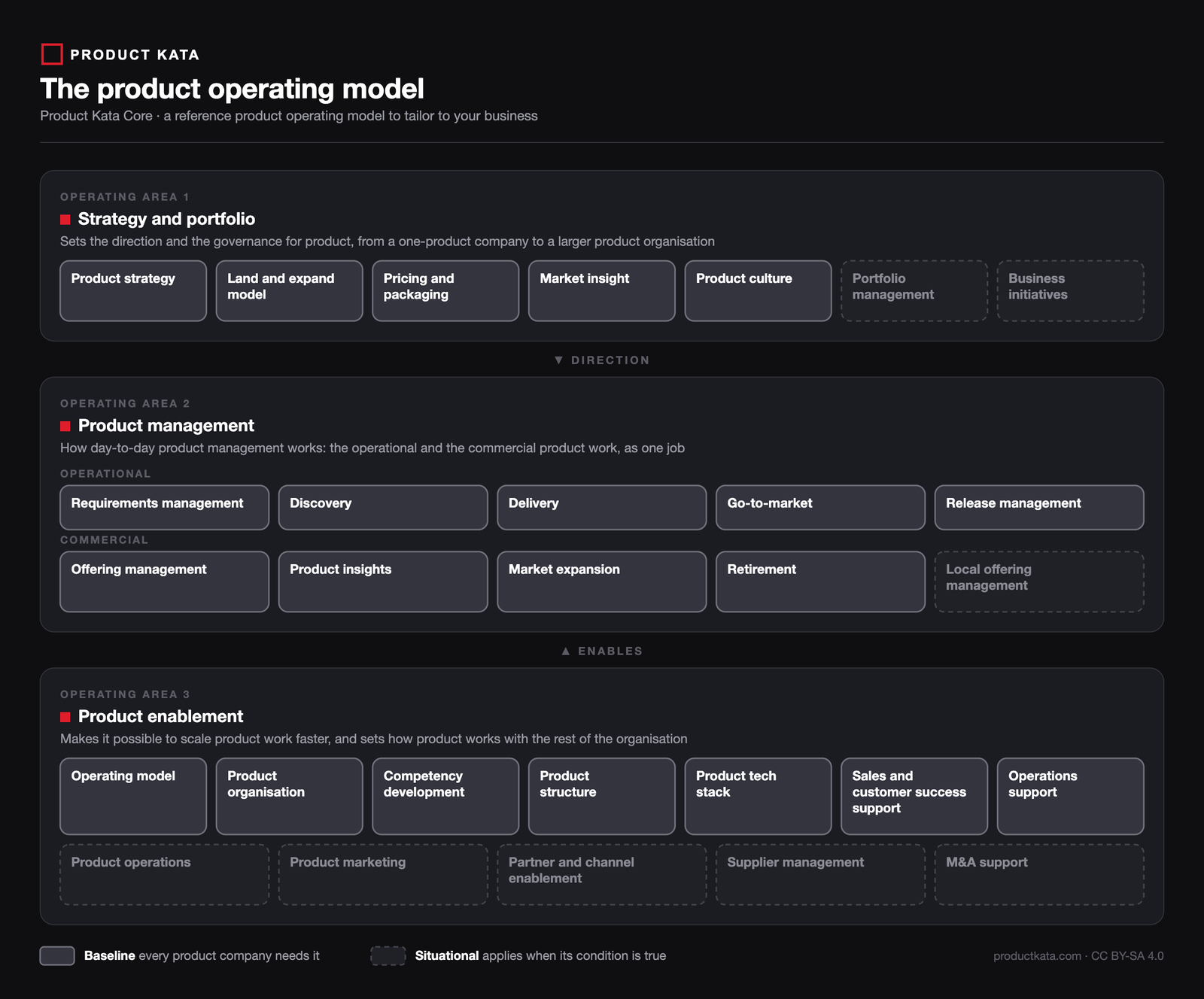Select the Release management card
This screenshot has height=999, width=1204.
click(1039, 508)
